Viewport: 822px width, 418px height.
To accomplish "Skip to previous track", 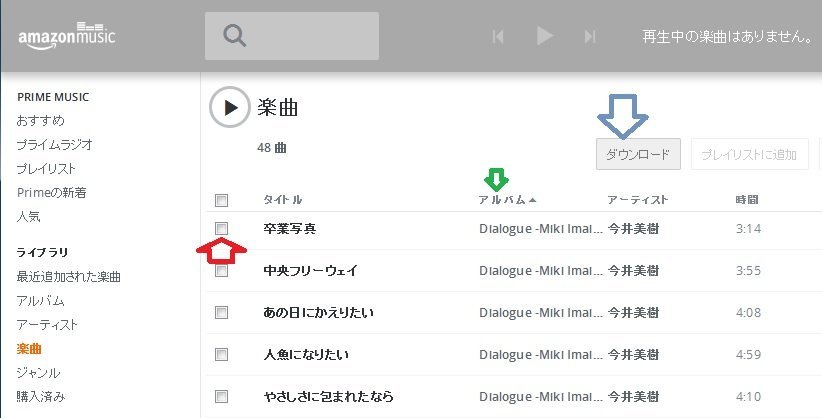I will (x=498, y=36).
